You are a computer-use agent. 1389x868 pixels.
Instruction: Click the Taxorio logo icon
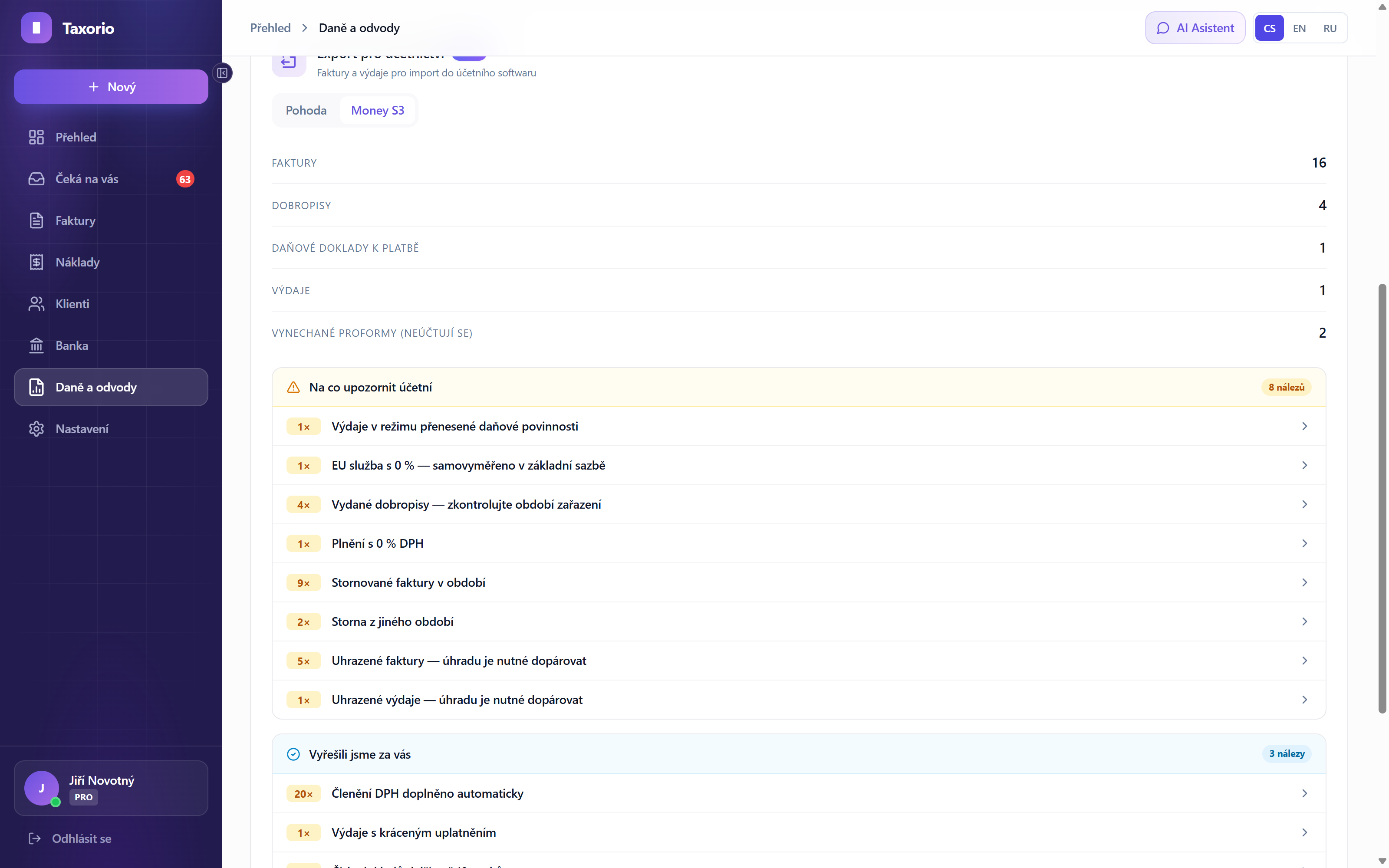pyautogui.click(x=36, y=28)
